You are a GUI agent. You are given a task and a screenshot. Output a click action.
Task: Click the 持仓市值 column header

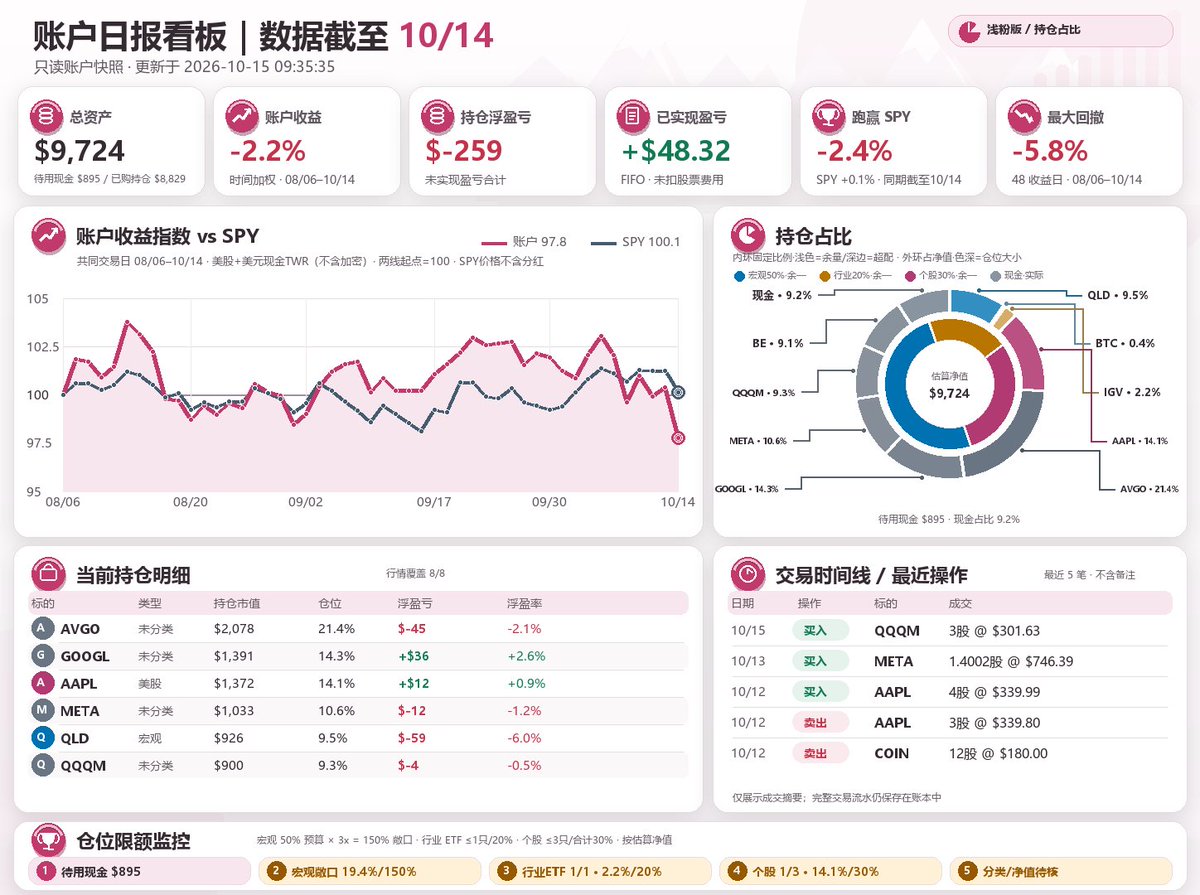(x=237, y=604)
